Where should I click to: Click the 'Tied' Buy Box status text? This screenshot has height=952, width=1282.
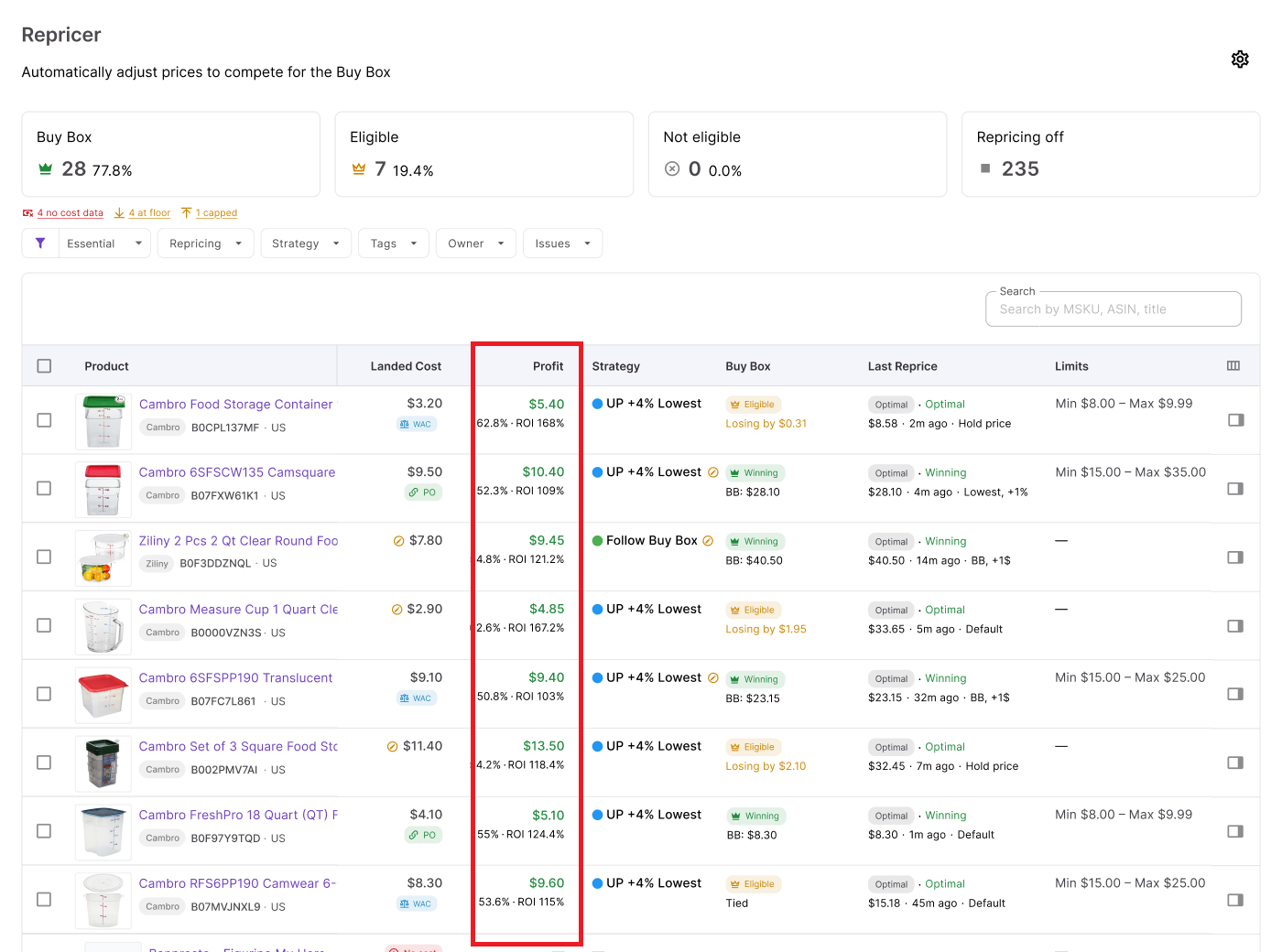click(x=737, y=903)
